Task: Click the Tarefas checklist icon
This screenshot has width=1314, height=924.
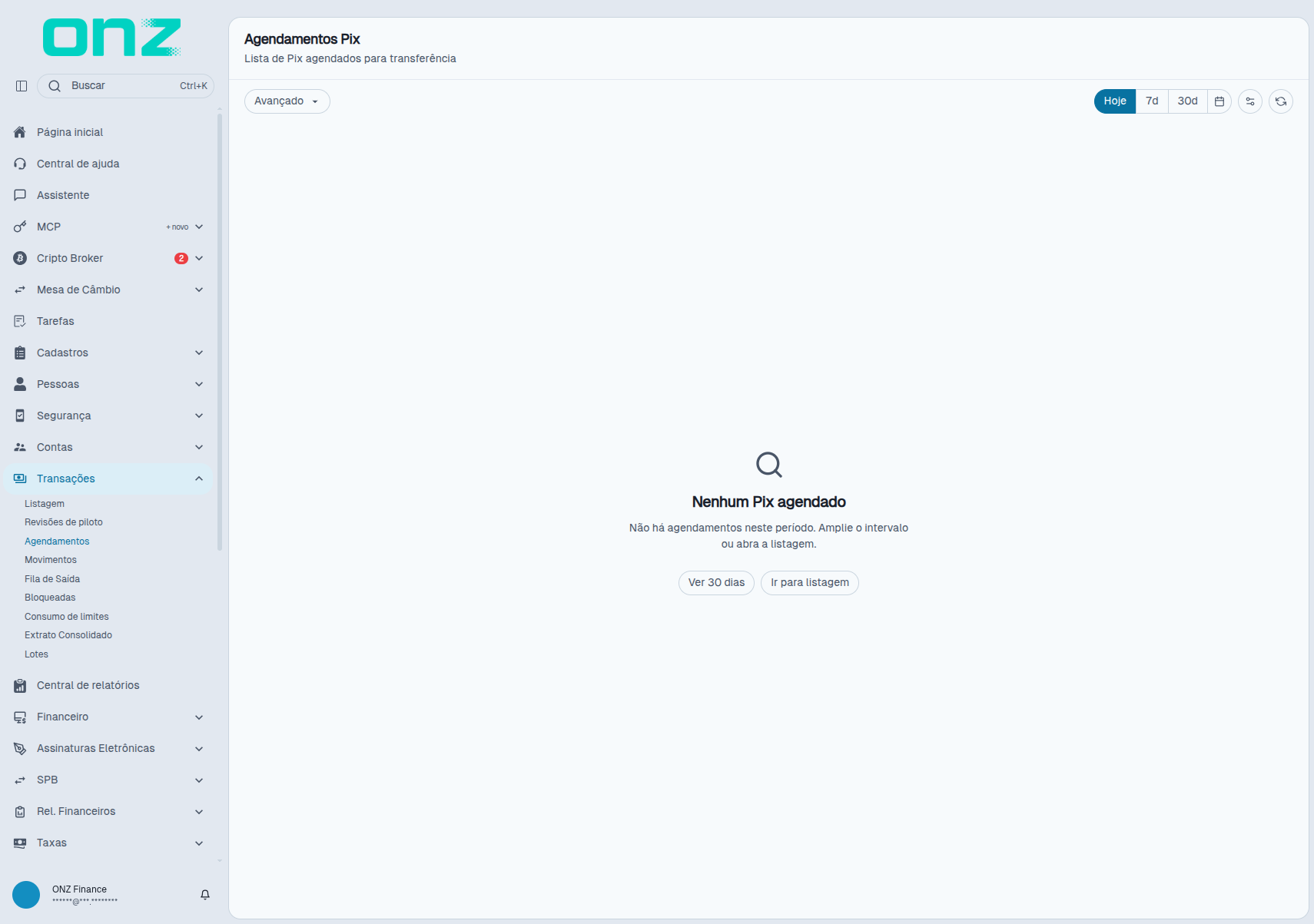Action: tap(20, 321)
